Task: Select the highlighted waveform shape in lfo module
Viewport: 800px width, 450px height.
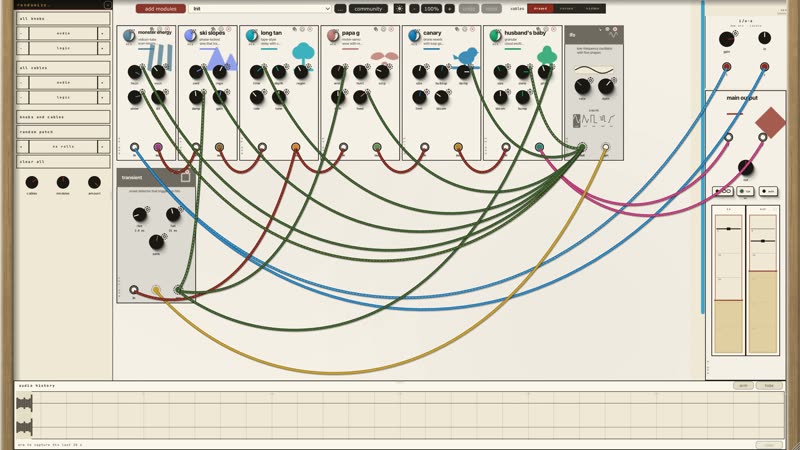Action: (577, 120)
